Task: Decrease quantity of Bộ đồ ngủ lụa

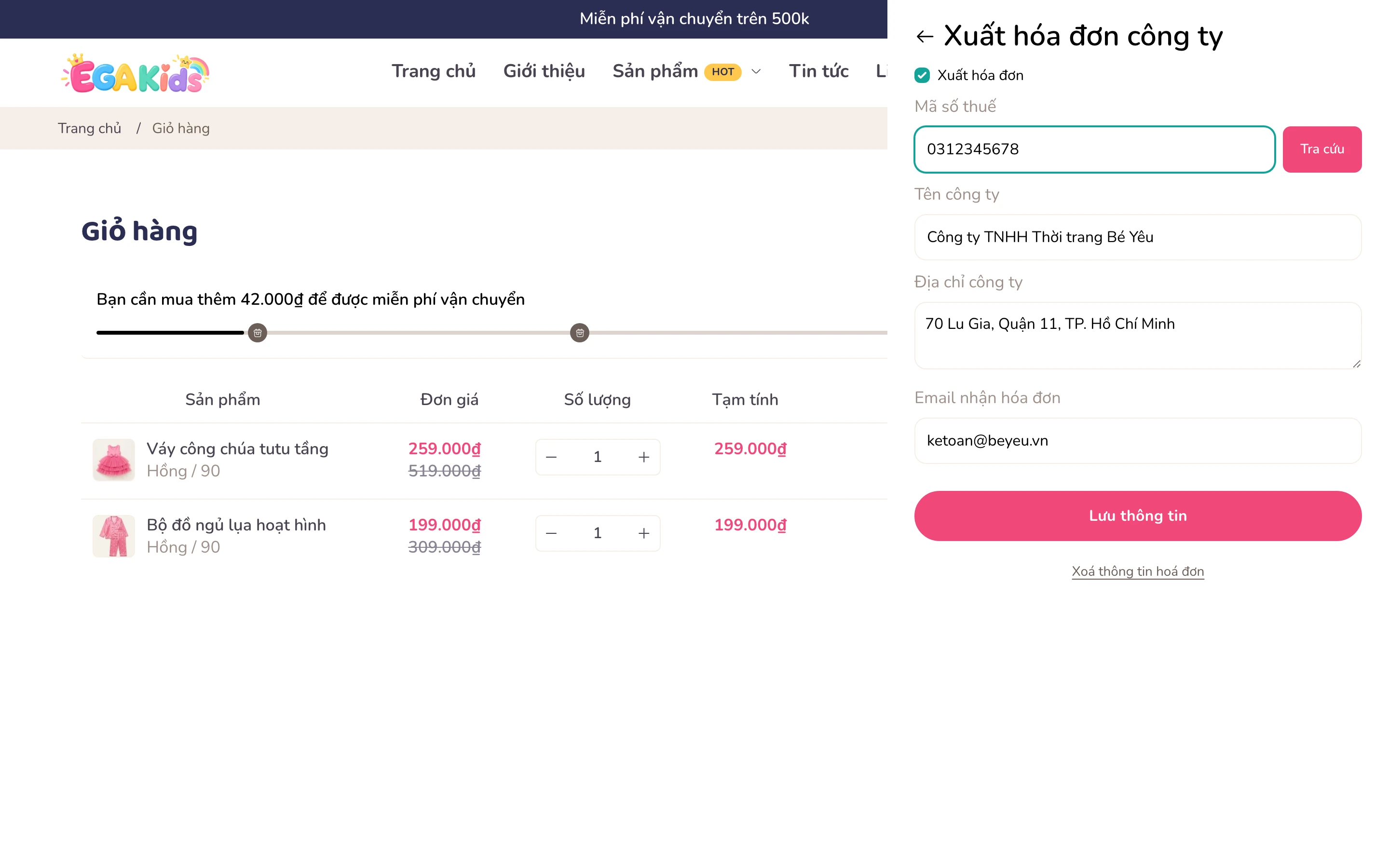Action: 551,533
